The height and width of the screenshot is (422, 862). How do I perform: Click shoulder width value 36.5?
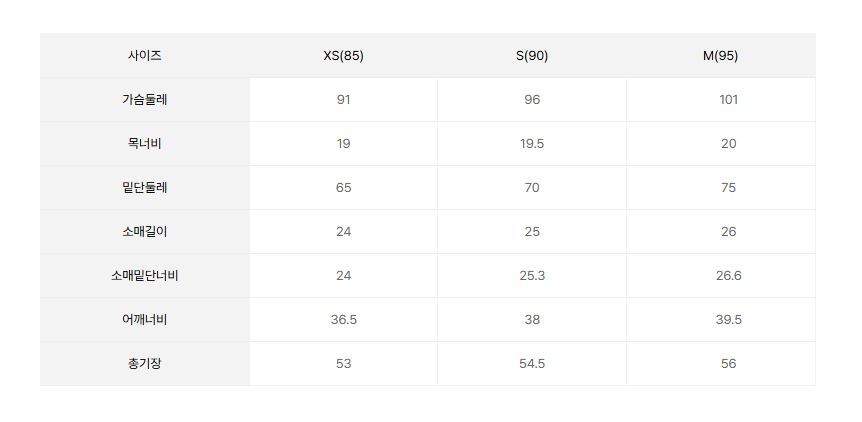point(343,320)
